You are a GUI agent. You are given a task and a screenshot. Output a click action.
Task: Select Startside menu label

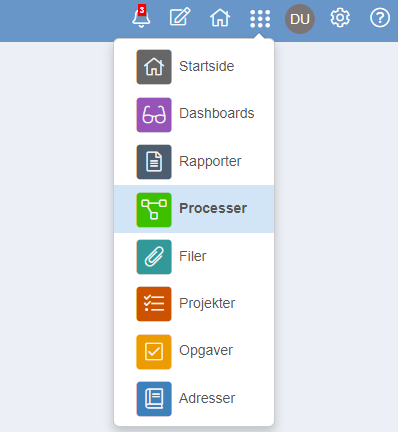click(207, 66)
